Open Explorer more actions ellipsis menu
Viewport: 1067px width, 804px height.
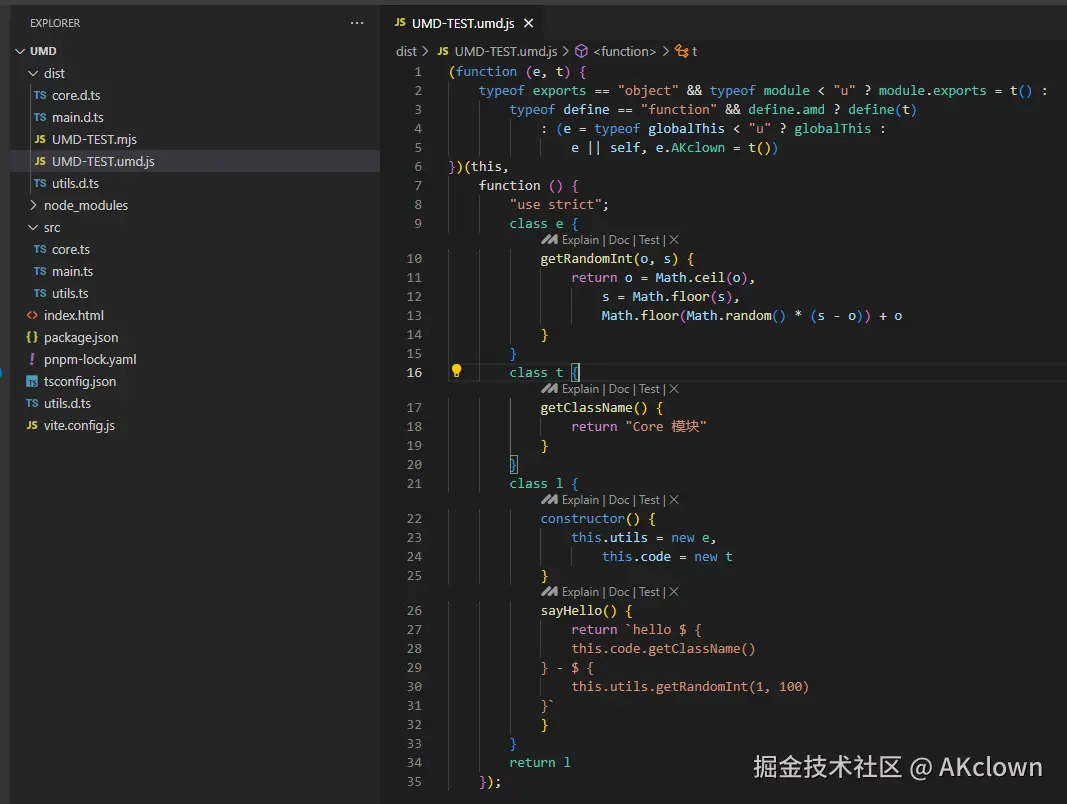pyautogui.click(x=357, y=23)
